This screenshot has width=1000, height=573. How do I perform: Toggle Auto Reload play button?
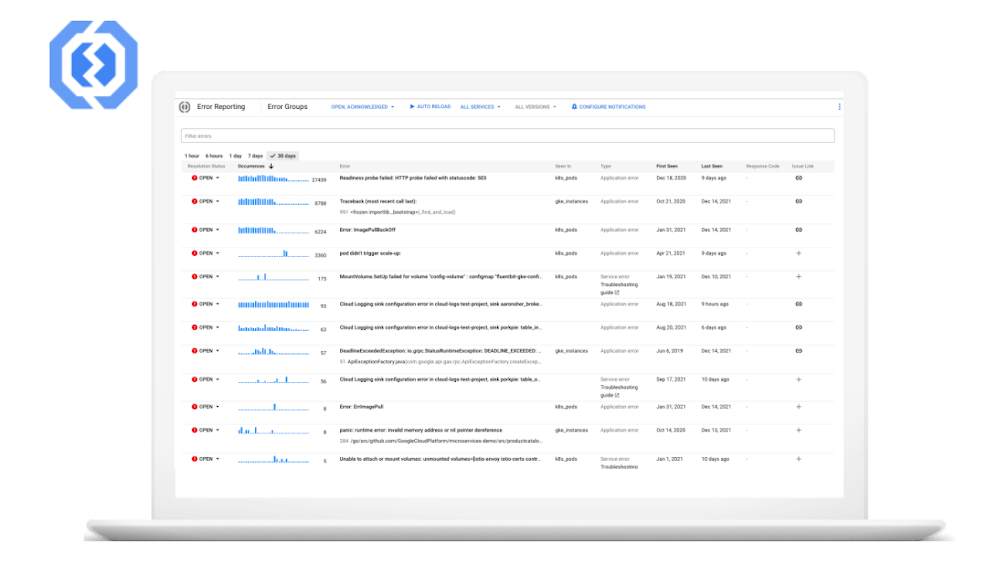tap(412, 107)
